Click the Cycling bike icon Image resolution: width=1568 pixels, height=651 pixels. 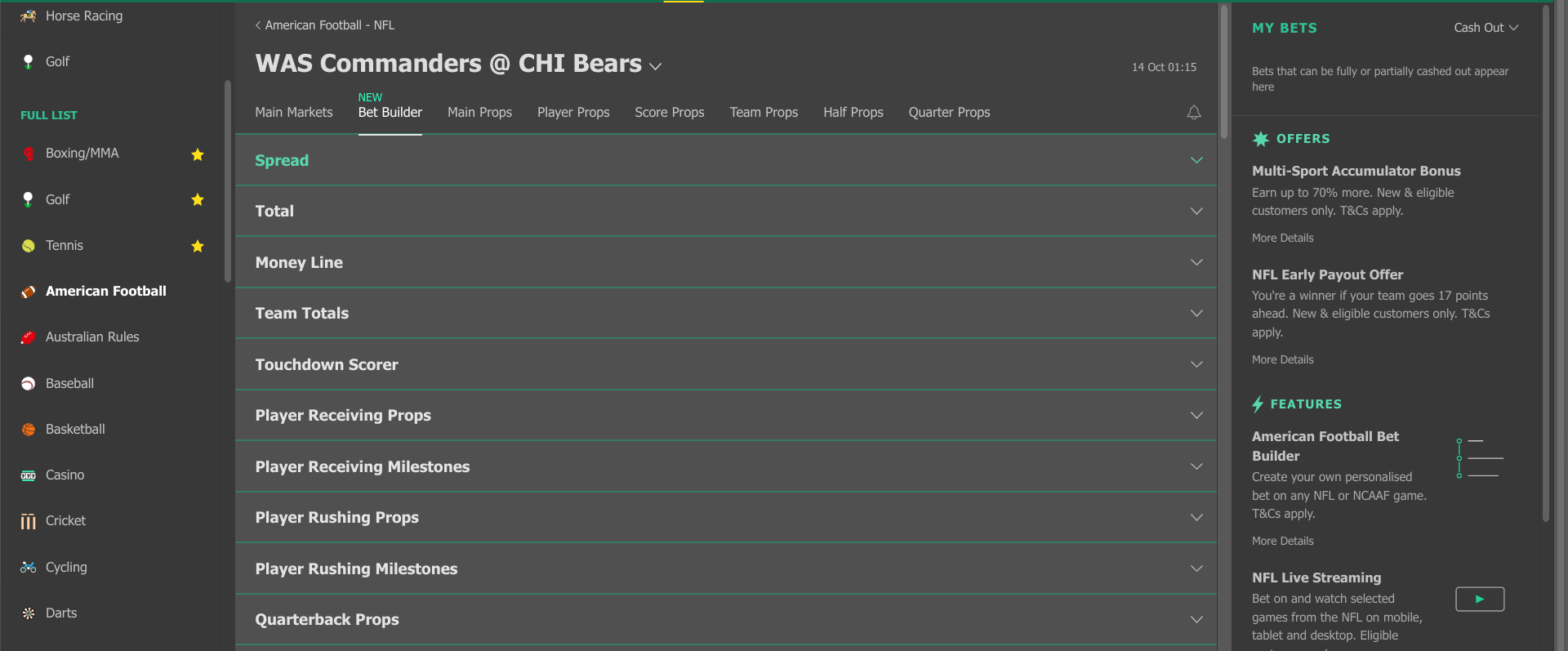pyautogui.click(x=29, y=567)
